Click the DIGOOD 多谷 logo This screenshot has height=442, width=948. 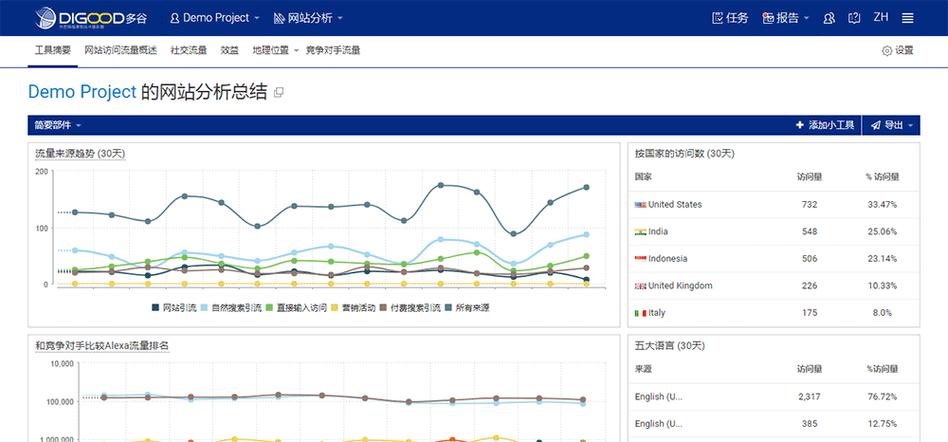(x=91, y=18)
